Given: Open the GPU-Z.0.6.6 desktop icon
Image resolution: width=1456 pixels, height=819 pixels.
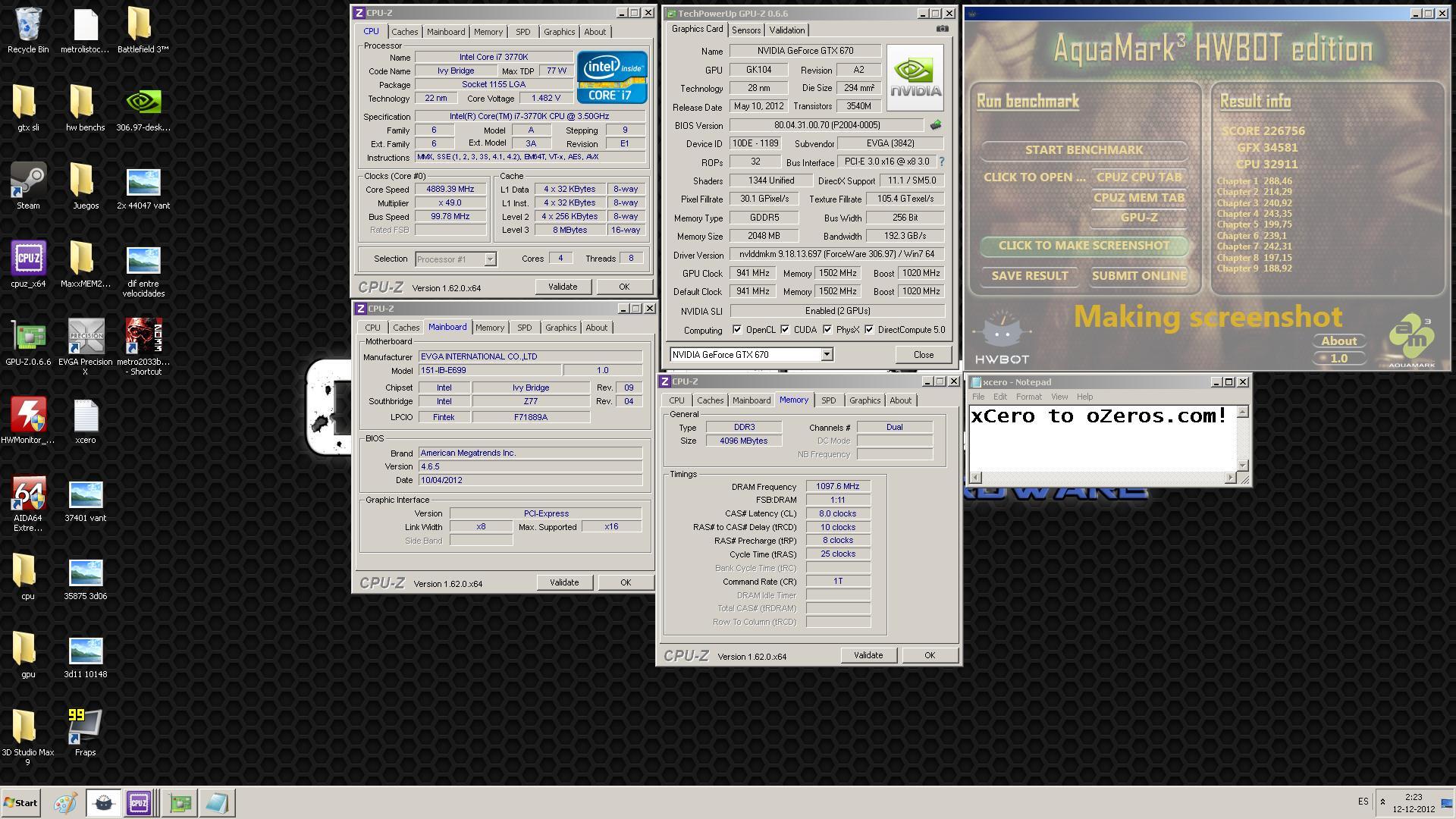Looking at the screenshot, I should click(x=28, y=343).
